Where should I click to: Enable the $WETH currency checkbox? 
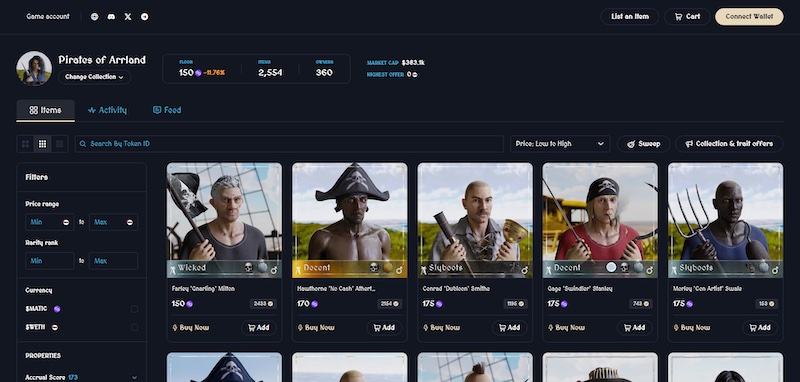click(134, 327)
